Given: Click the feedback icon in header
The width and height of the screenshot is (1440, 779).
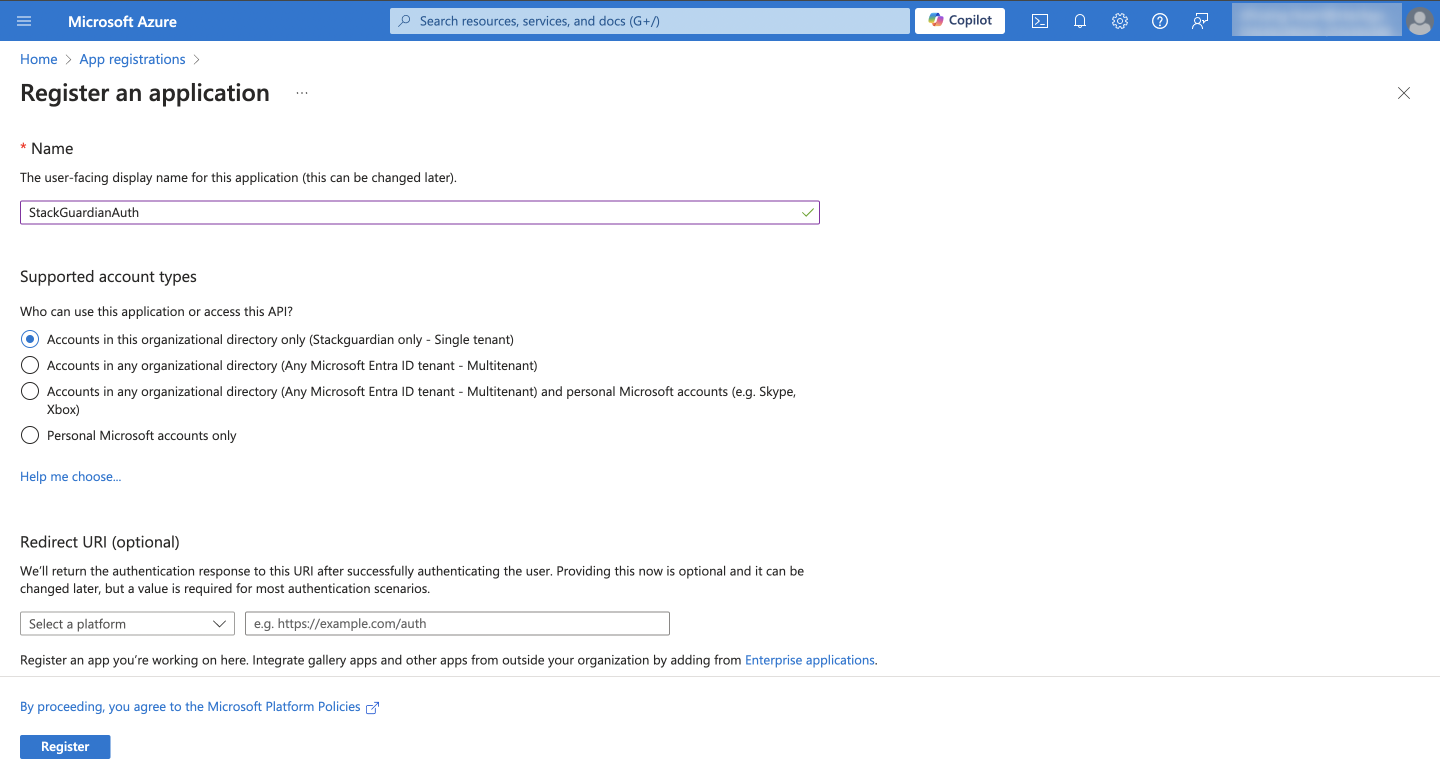Looking at the screenshot, I should [x=1200, y=21].
